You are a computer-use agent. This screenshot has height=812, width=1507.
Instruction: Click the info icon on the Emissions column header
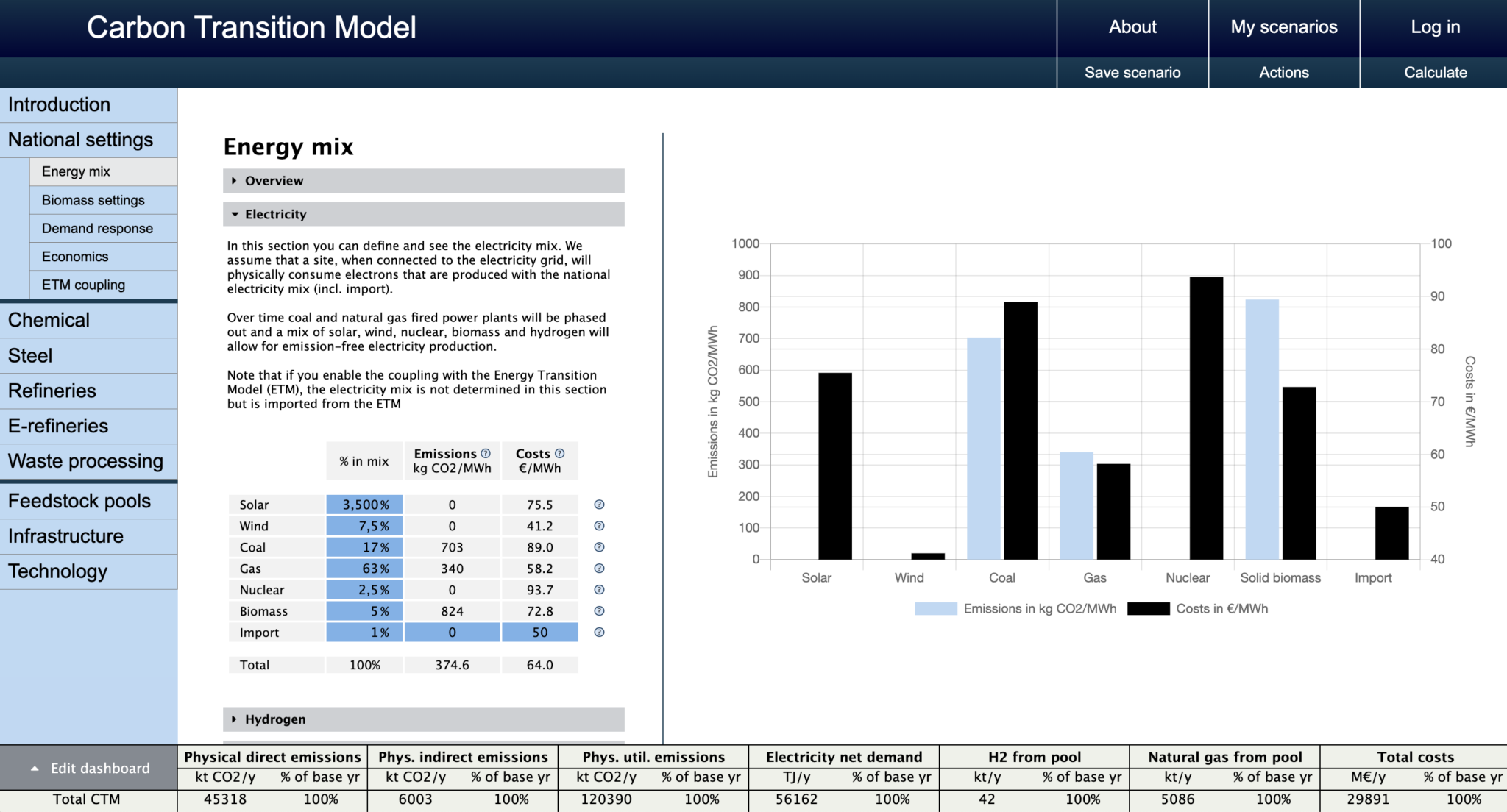coord(486,453)
